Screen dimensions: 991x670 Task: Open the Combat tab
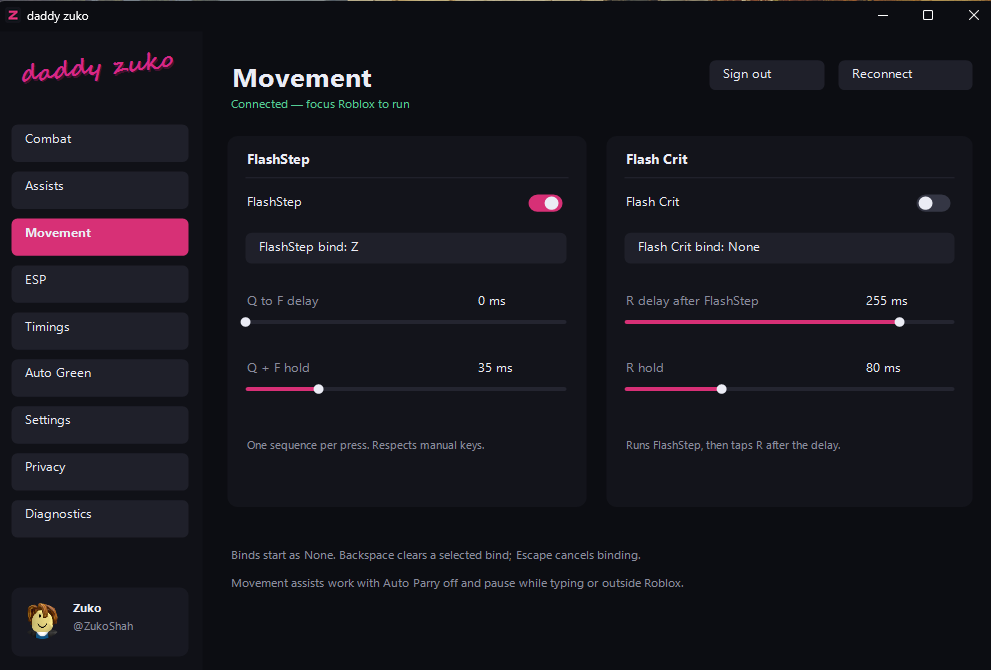point(100,143)
